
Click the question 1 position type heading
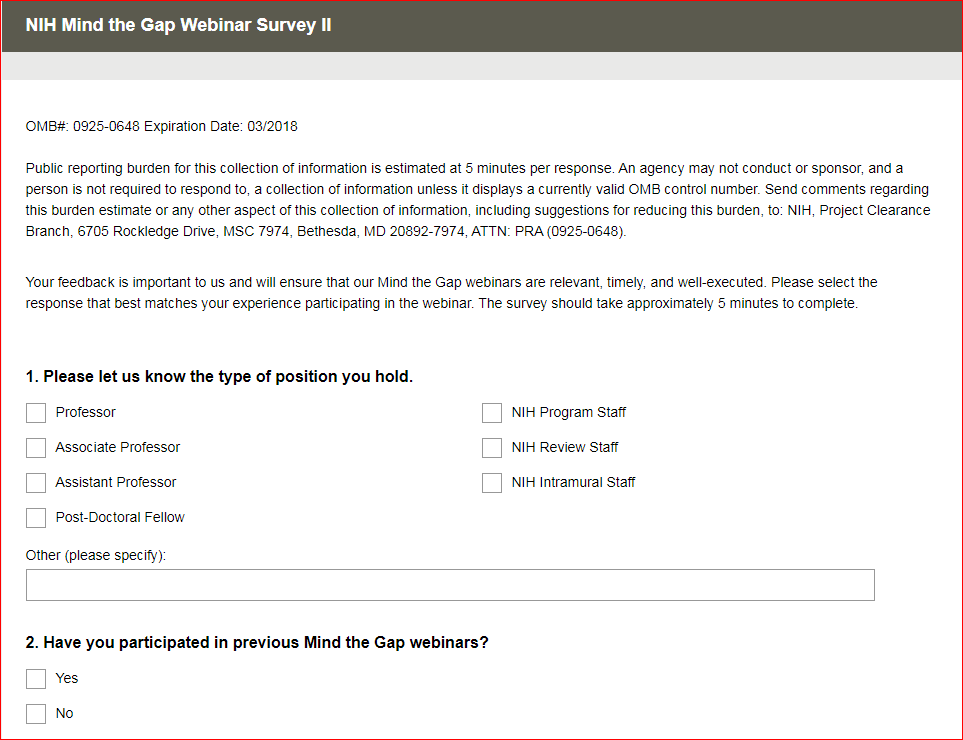219,377
